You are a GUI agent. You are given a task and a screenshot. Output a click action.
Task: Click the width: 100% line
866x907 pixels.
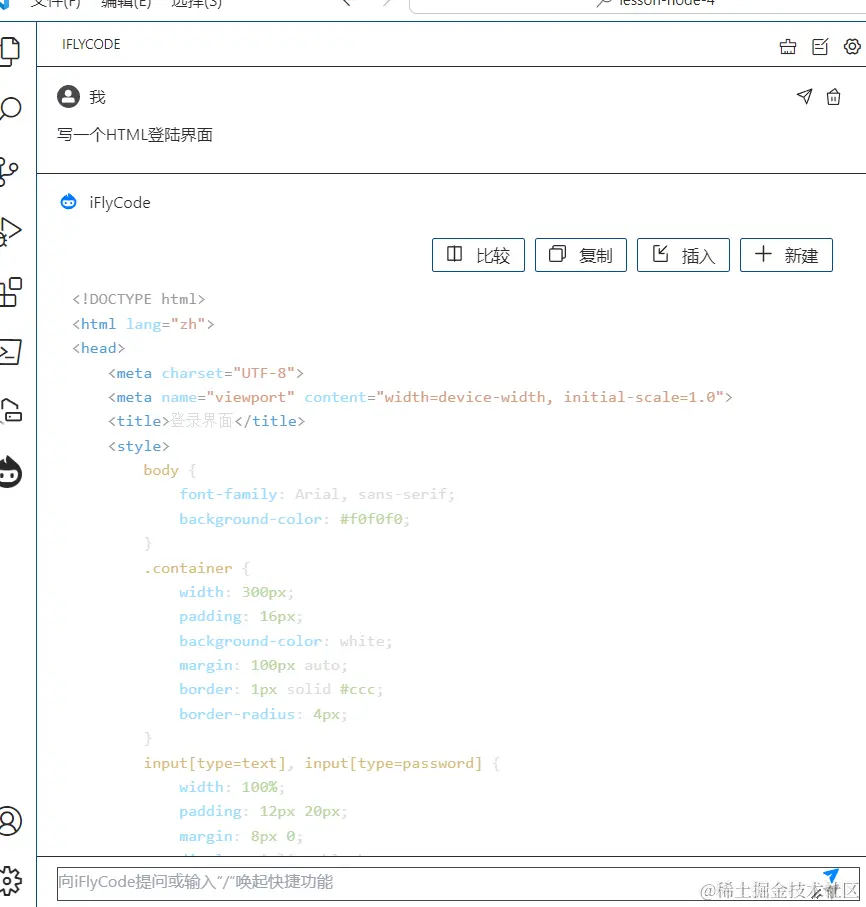(x=232, y=787)
